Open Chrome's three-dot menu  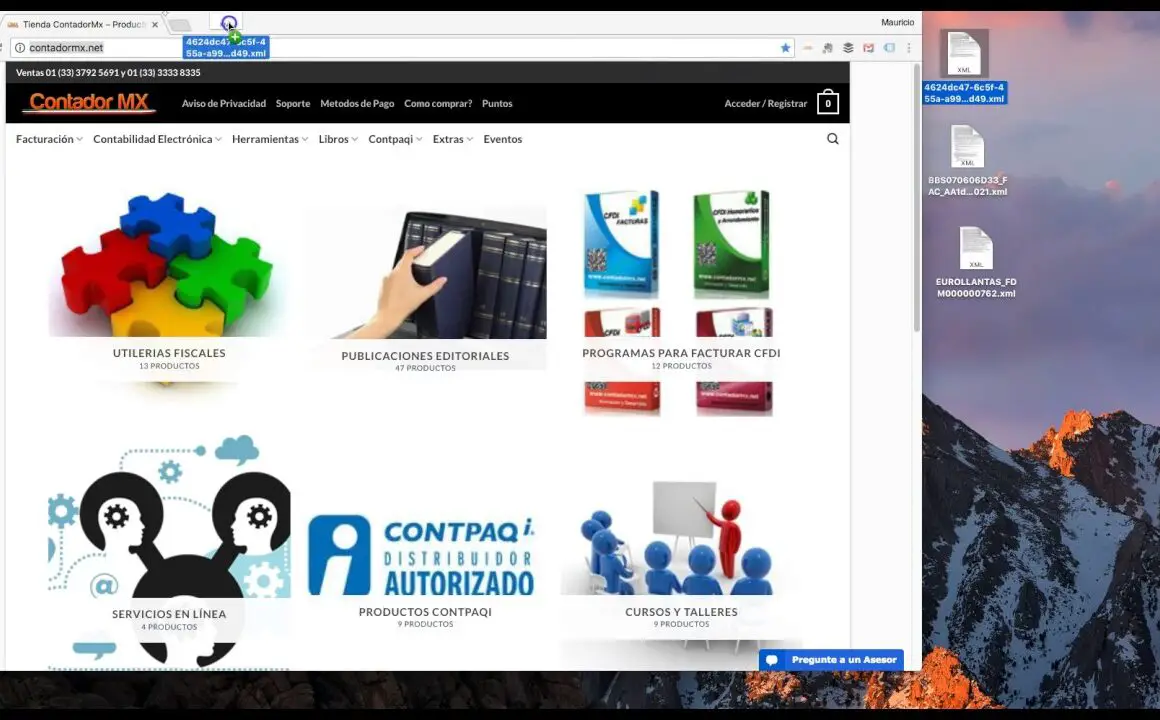point(909,47)
